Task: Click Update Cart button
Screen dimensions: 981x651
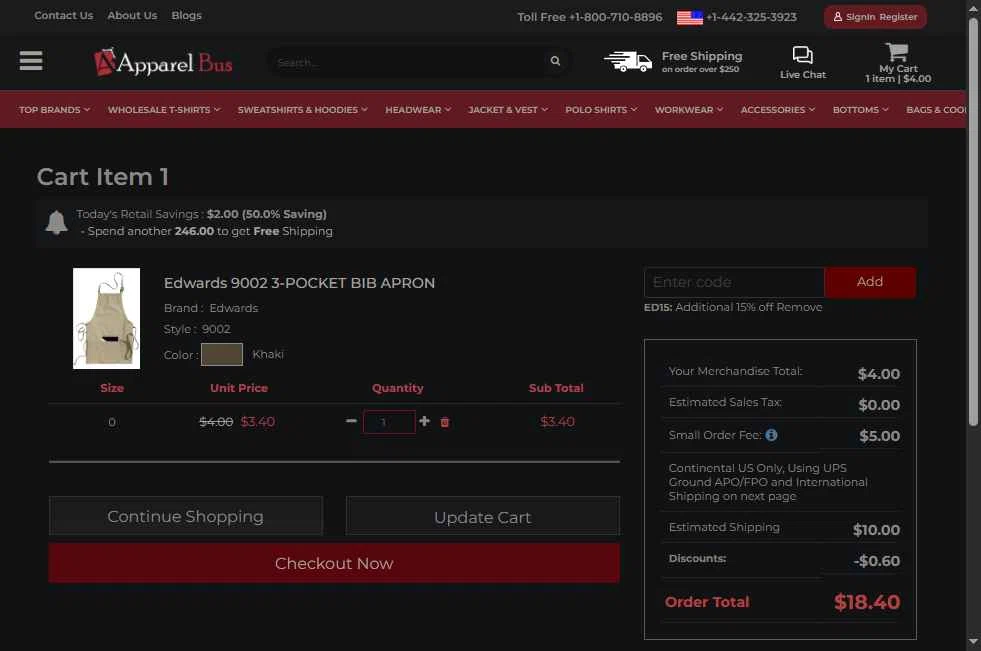Action: pyautogui.click(x=482, y=517)
